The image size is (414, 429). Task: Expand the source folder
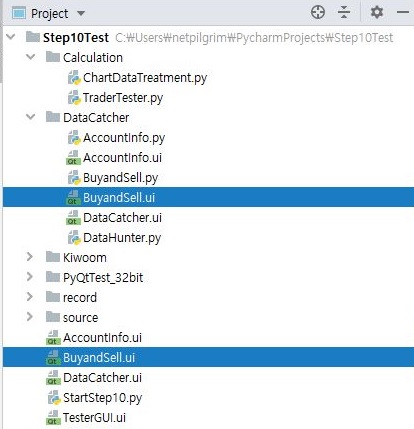[x=30, y=317]
